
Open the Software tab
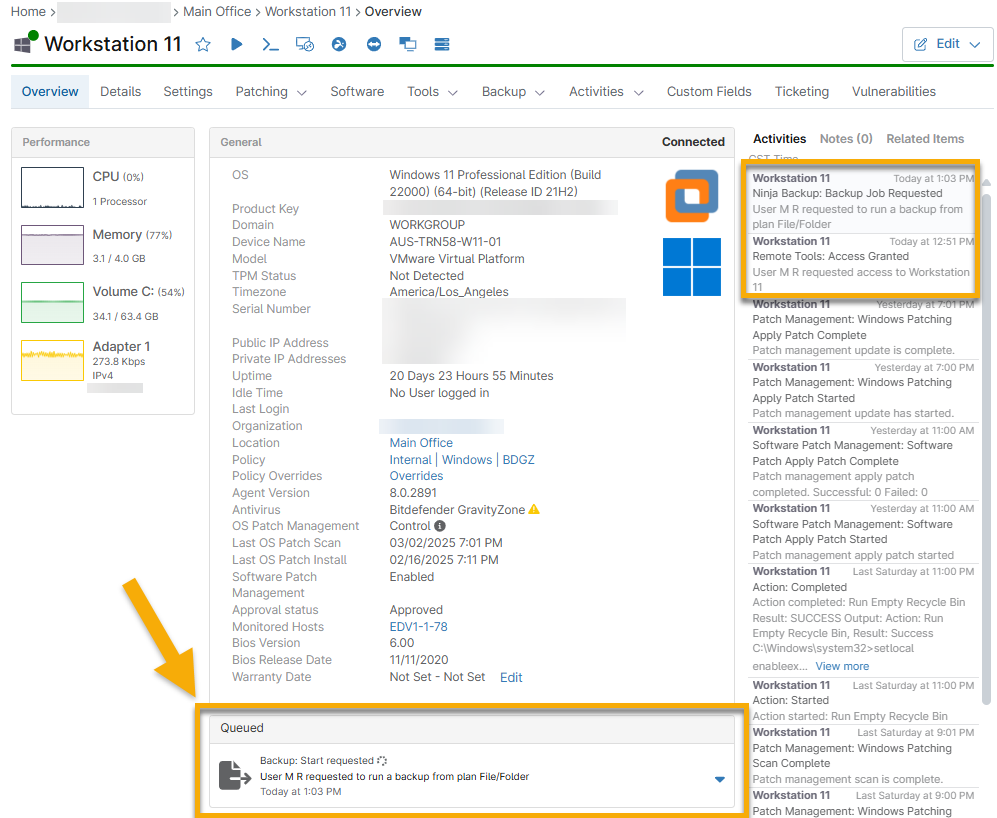point(357,91)
